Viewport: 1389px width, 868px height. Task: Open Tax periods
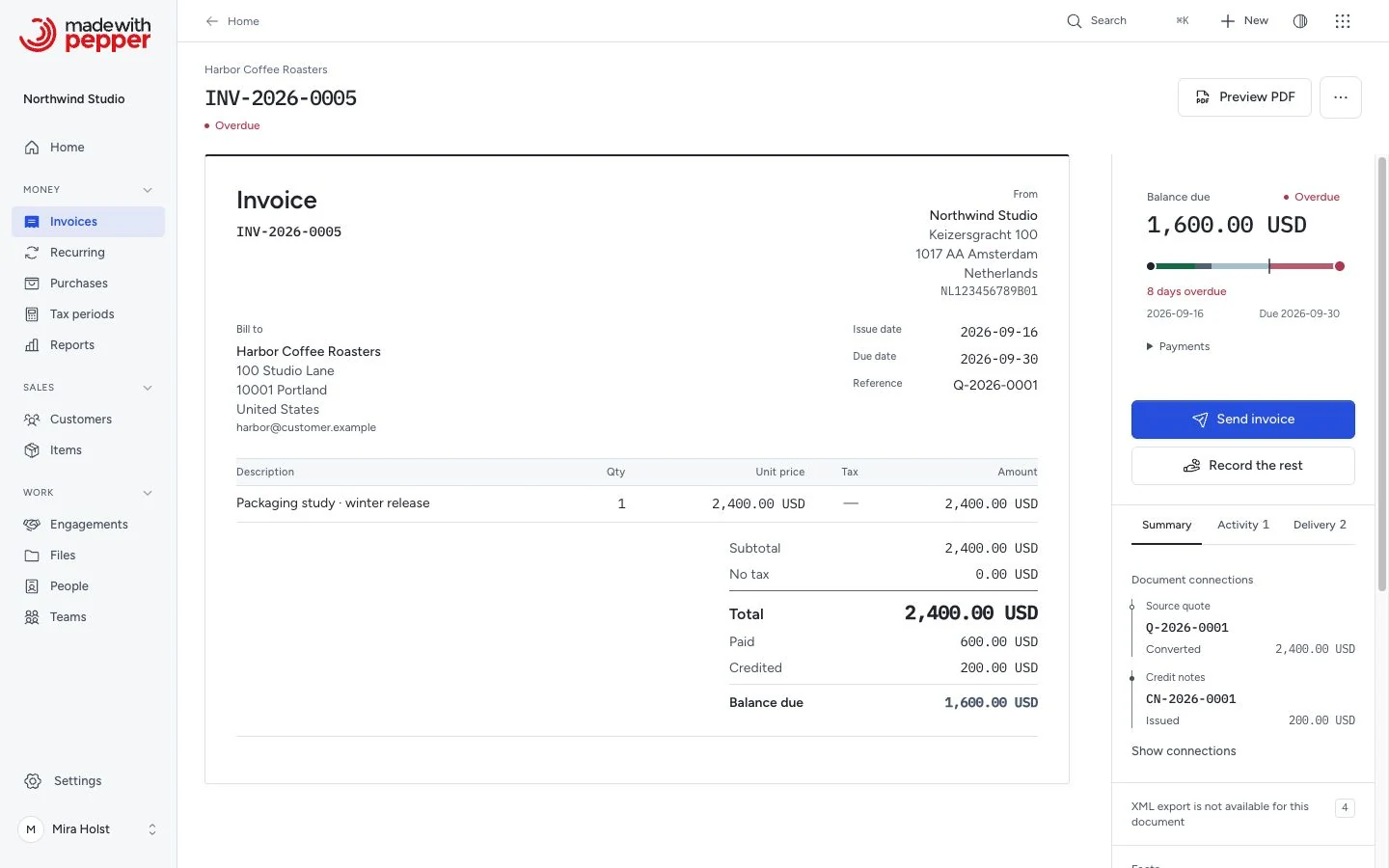[x=88, y=314]
